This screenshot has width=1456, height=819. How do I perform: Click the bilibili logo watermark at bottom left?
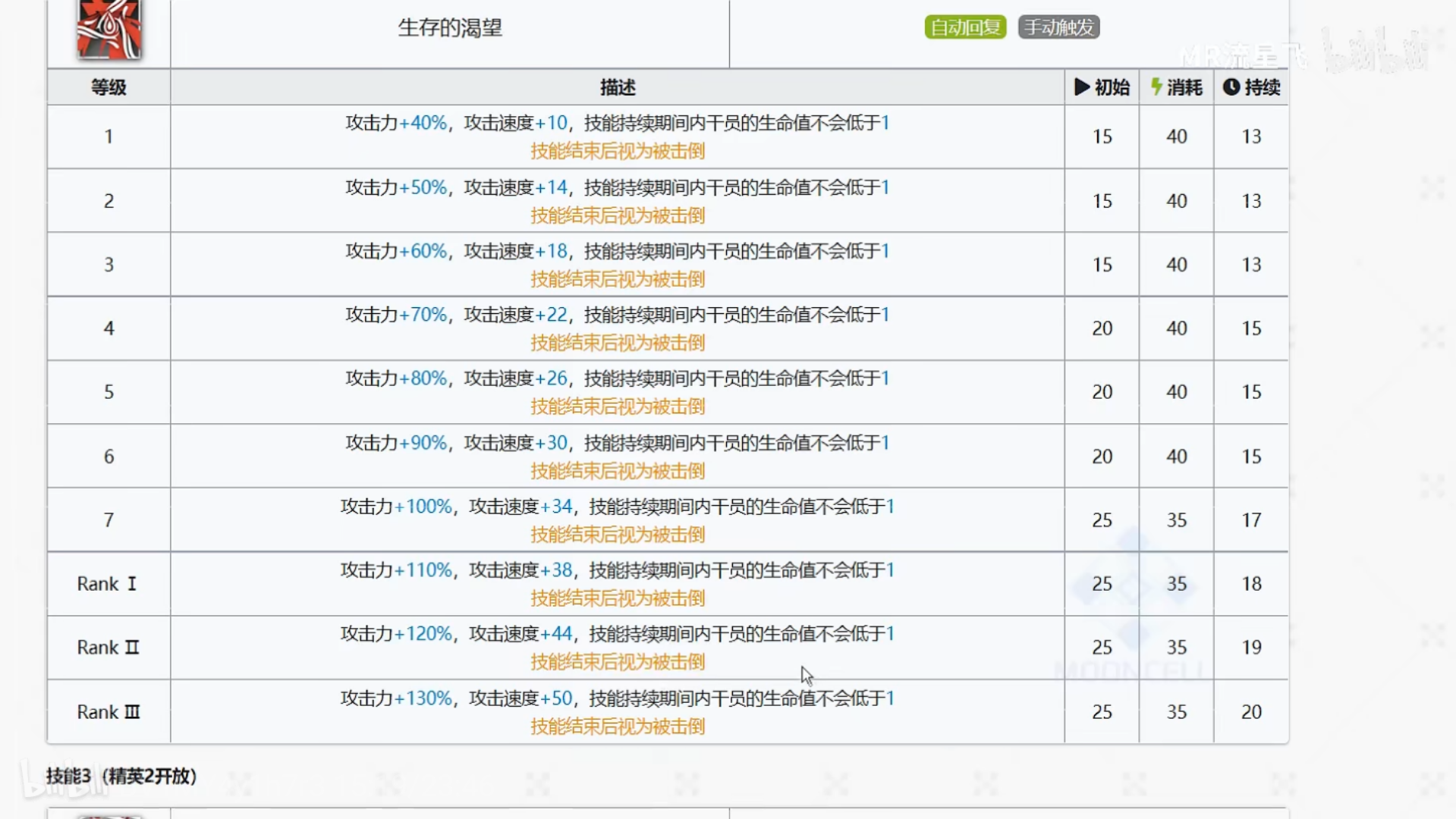tap(64, 781)
